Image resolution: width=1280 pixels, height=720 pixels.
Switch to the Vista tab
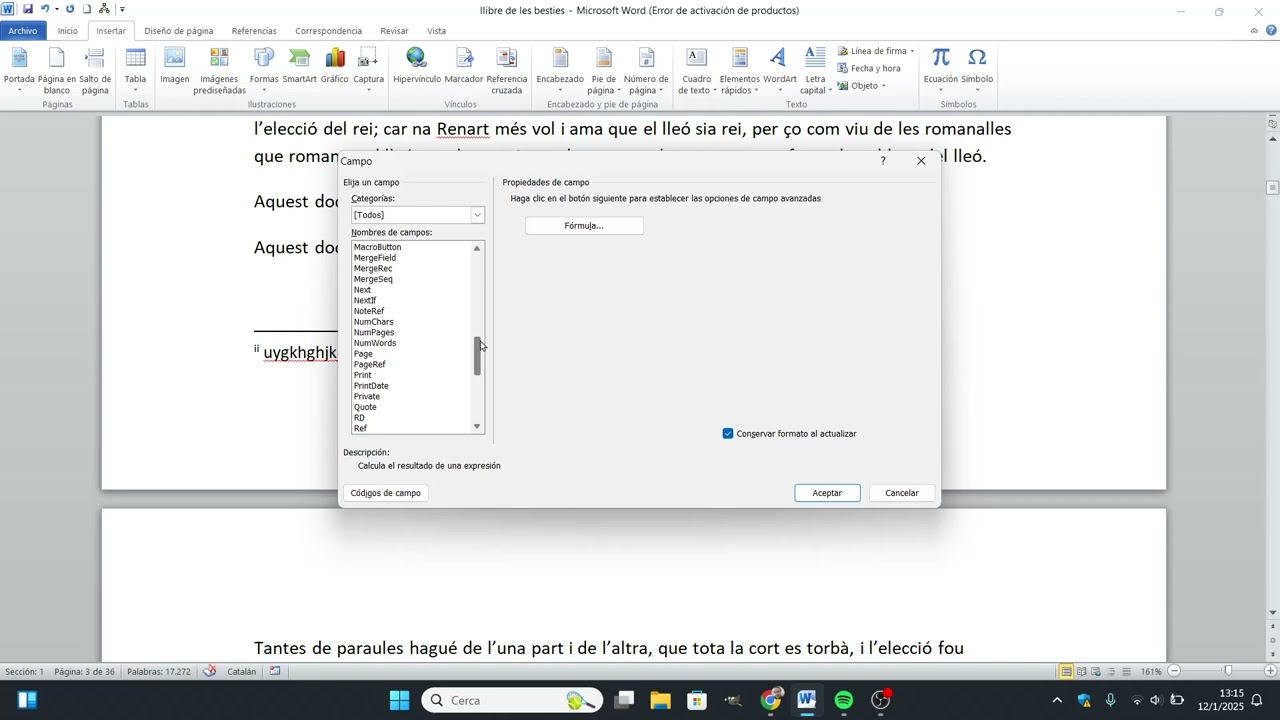tap(437, 31)
